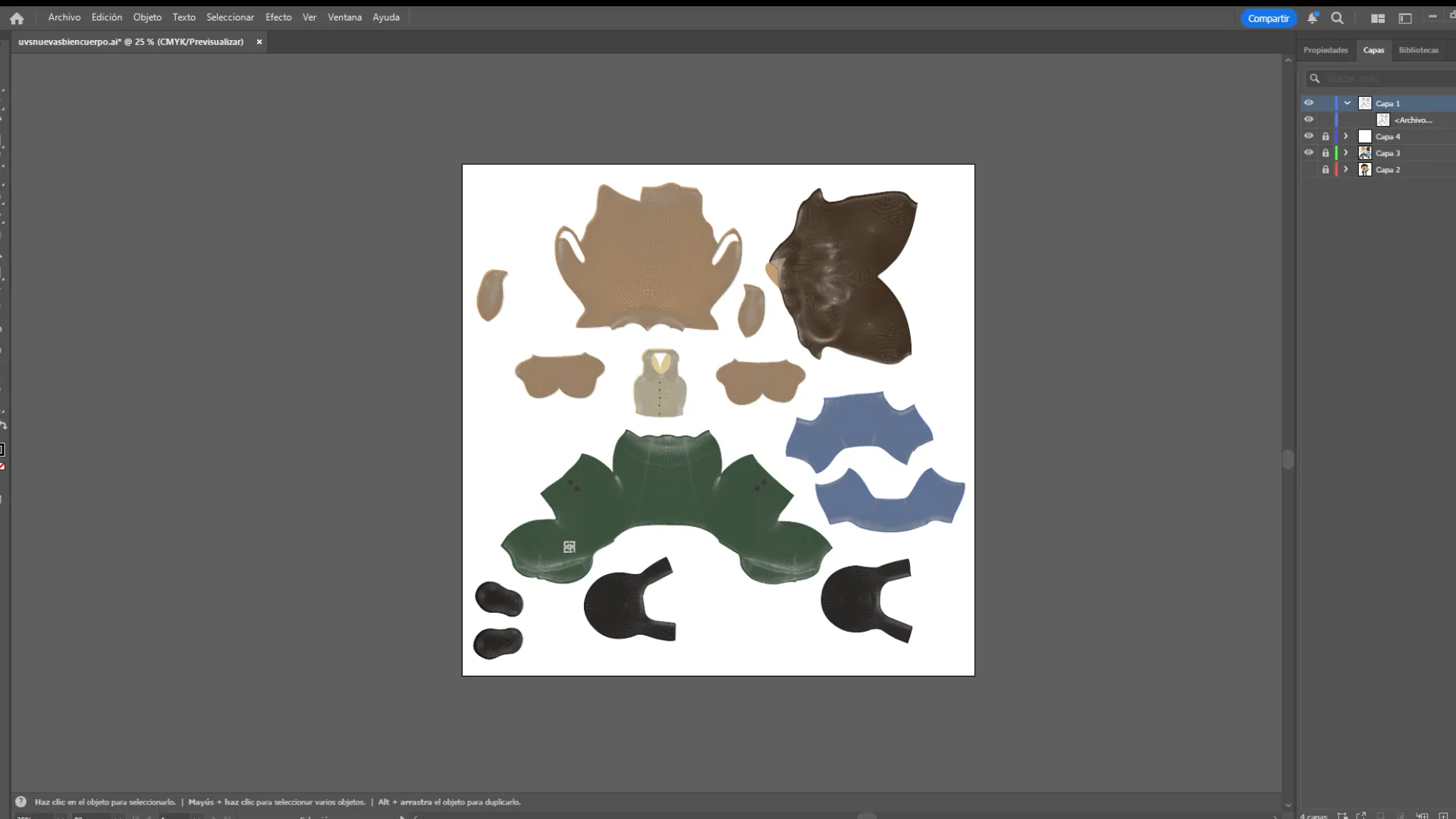Open the Seleccionar menu
The image size is (1456, 819).
pos(230,17)
